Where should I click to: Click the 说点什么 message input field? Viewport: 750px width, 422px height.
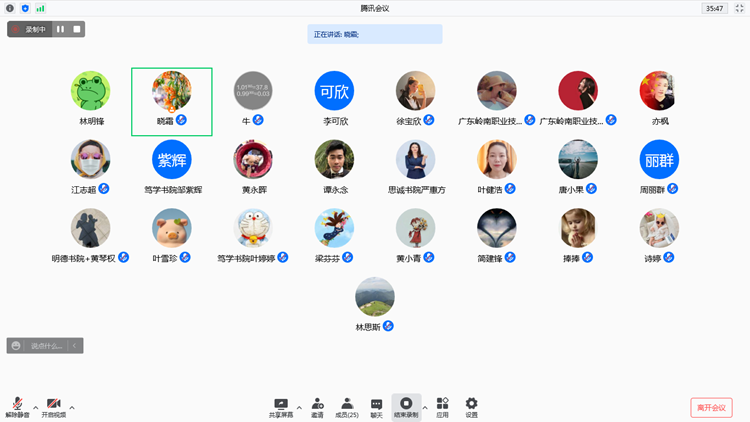(46, 346)
